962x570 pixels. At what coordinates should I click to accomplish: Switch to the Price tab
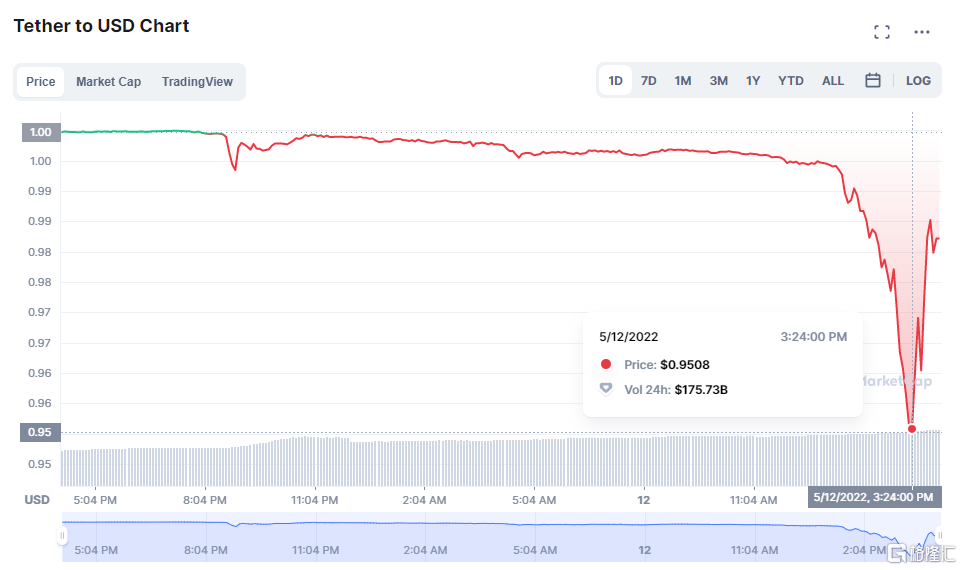click(40, 82)
